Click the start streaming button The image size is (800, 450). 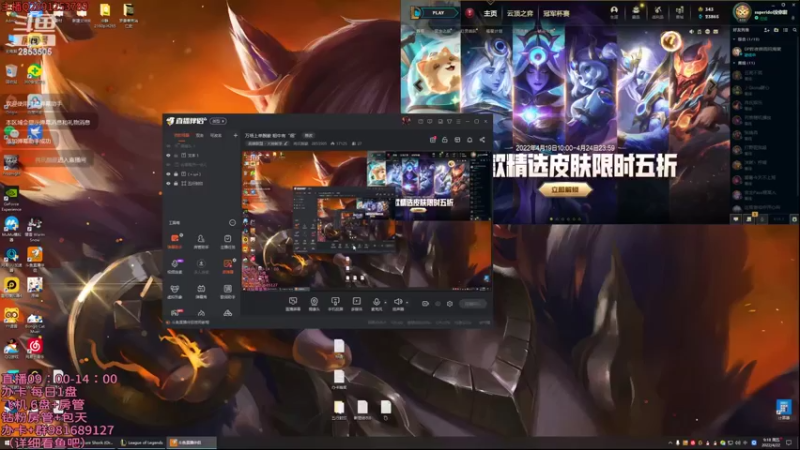(x=472, y=304)
